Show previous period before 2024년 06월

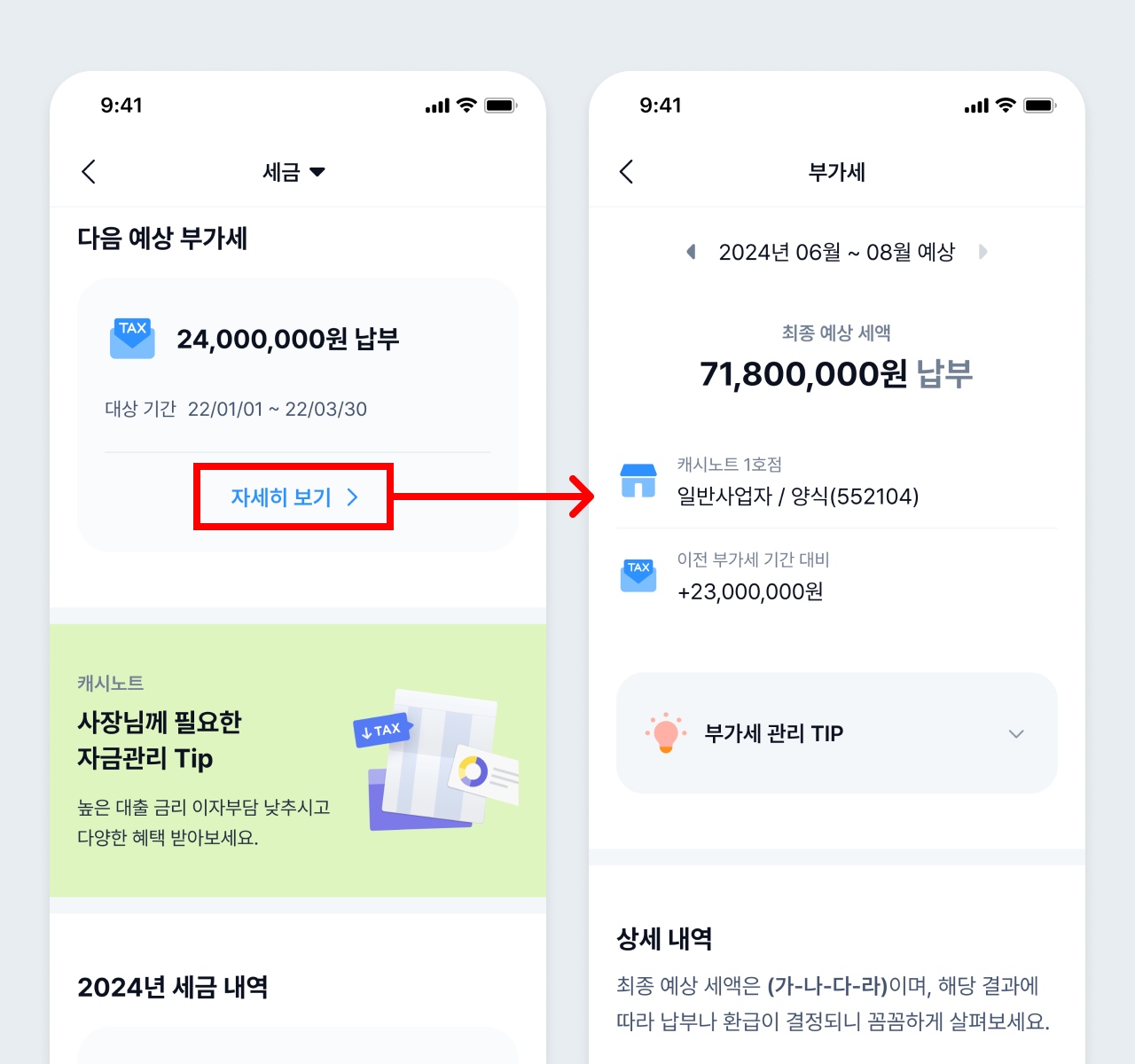pyautogui.click(x=692, y=252)
